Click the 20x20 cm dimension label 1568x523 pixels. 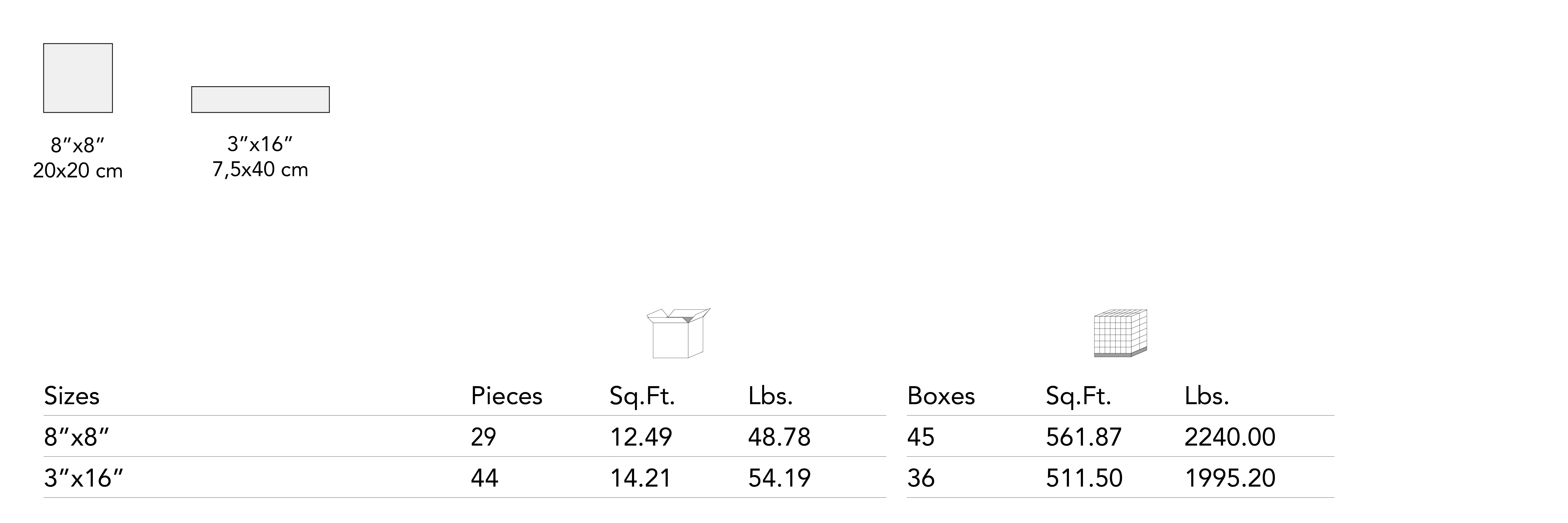(78, 171)
